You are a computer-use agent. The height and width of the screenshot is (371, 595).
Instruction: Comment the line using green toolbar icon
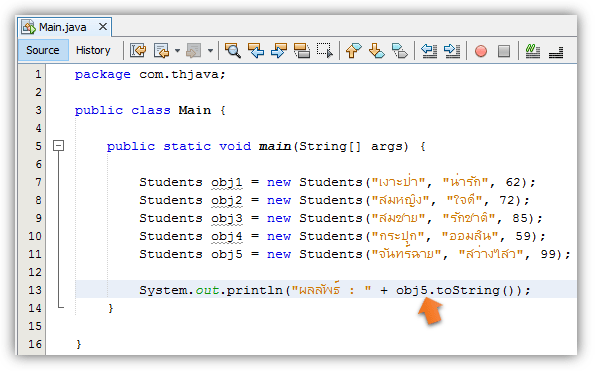(x=532, y=50)
